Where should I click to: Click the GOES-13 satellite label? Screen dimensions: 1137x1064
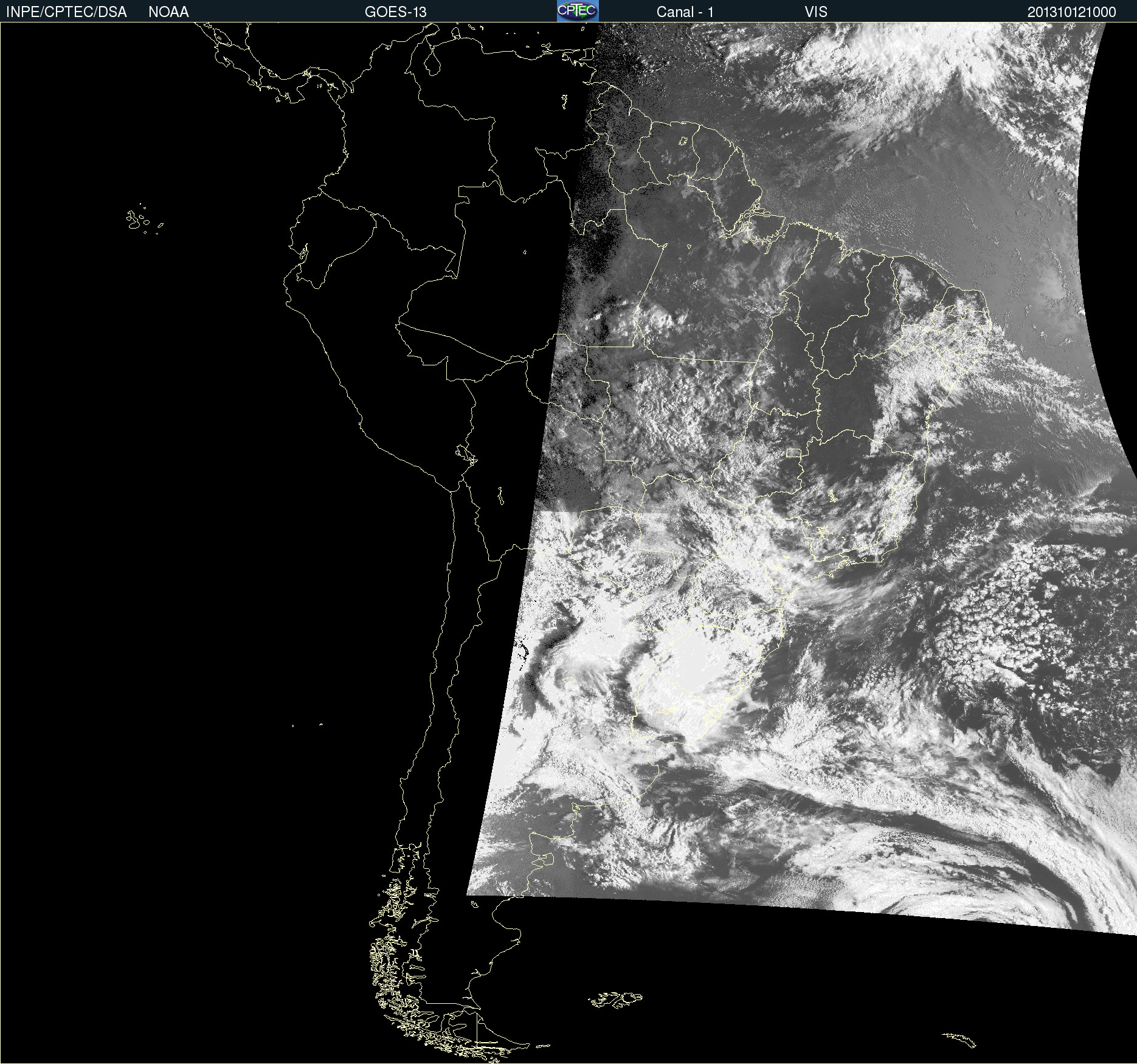(x=396, y=12)
